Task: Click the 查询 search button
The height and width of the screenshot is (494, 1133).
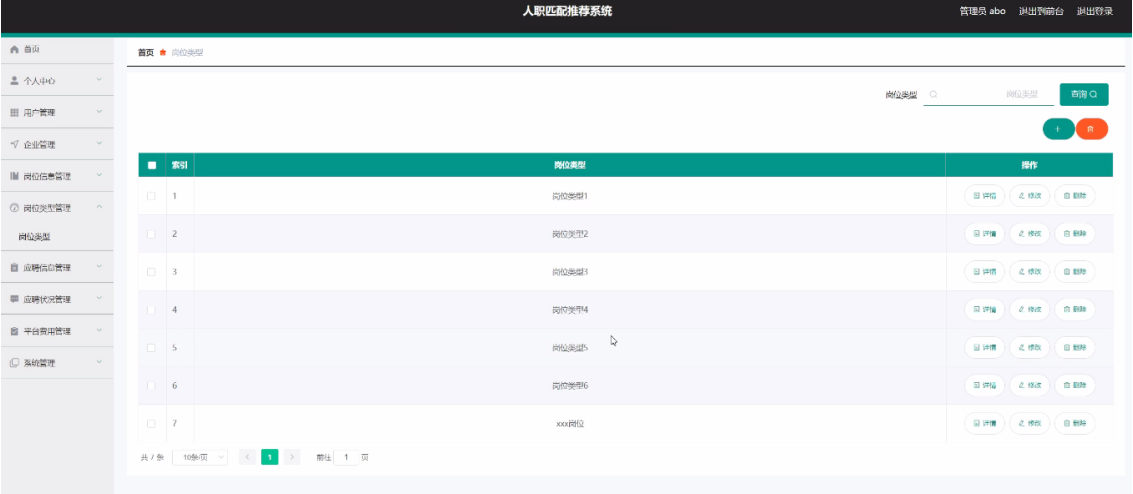Action: (1084, 94)
